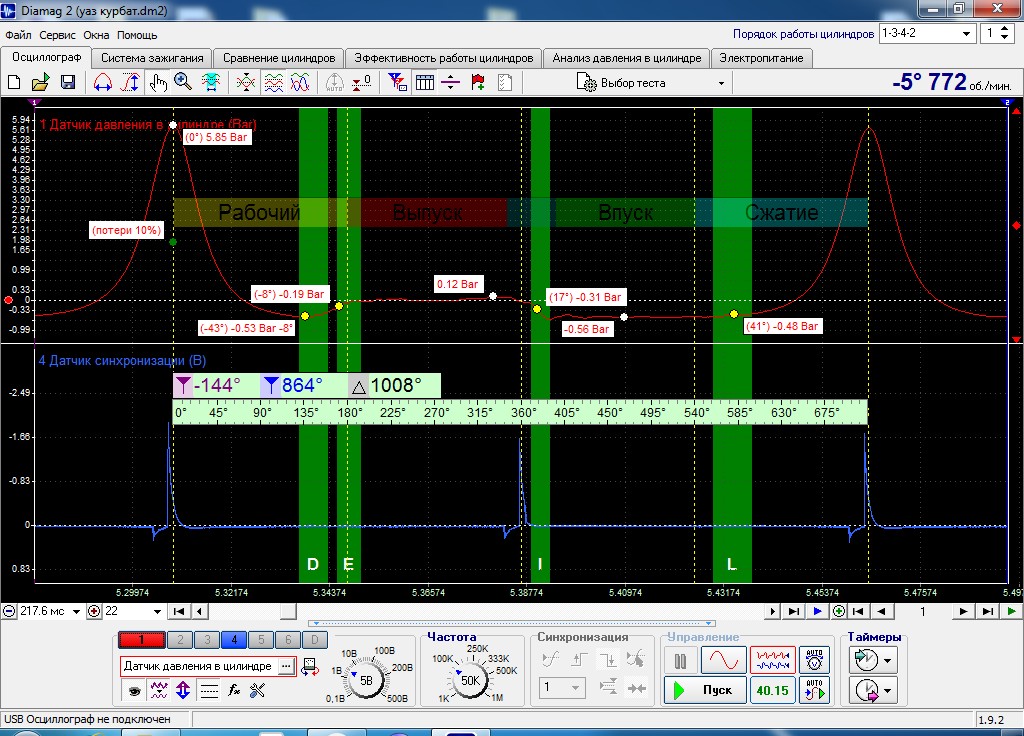This screenshot has height=736, width=1024.
Task: Toggle the D digital channel button
Action: [x=314, y=640]
